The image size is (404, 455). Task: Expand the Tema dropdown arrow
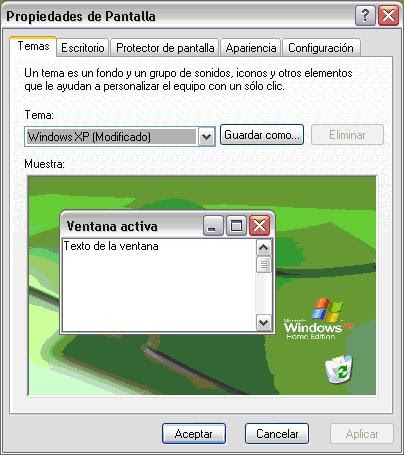(x=207, y=136)
